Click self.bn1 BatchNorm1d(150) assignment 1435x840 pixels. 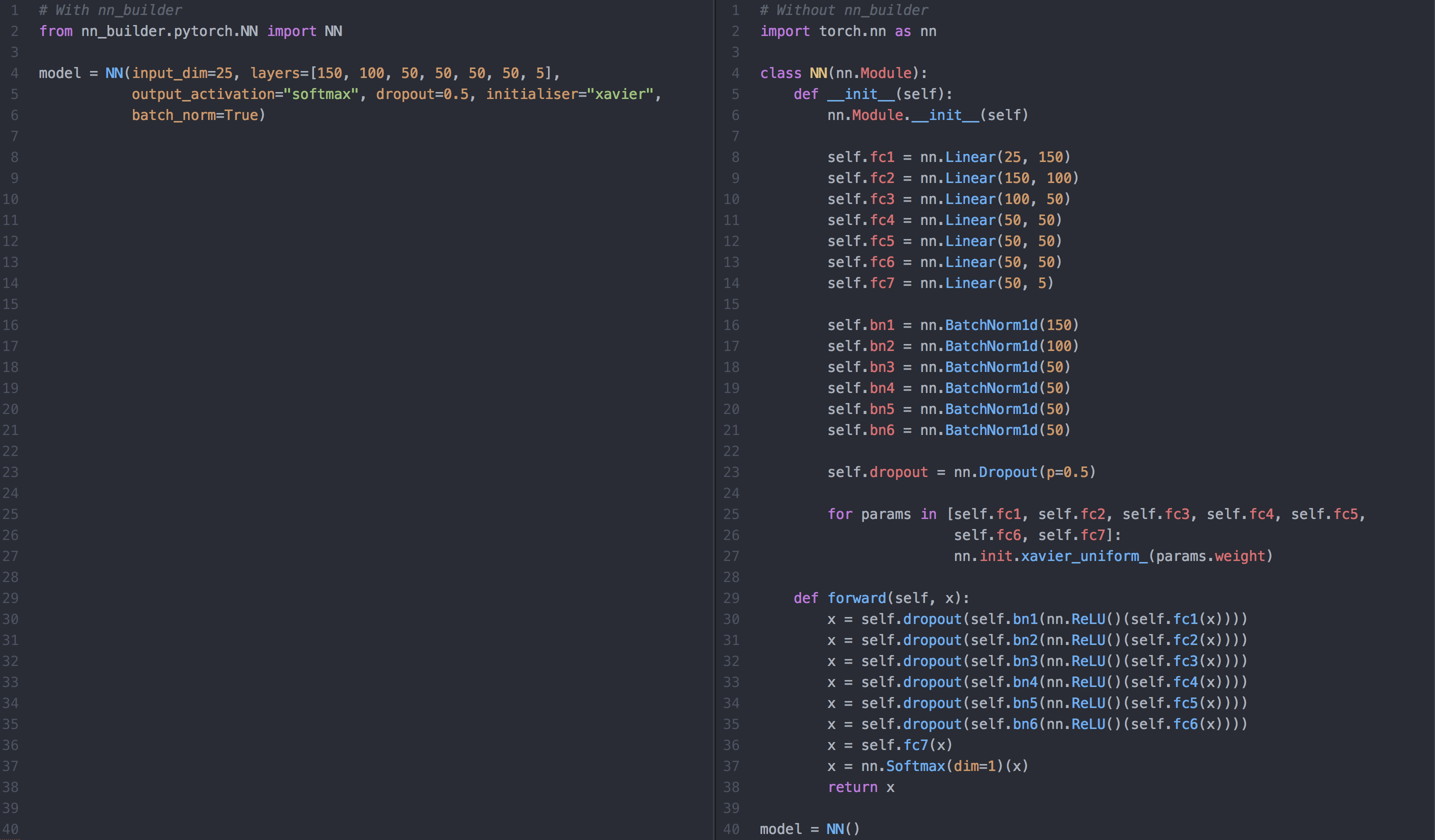click(952, 325)
